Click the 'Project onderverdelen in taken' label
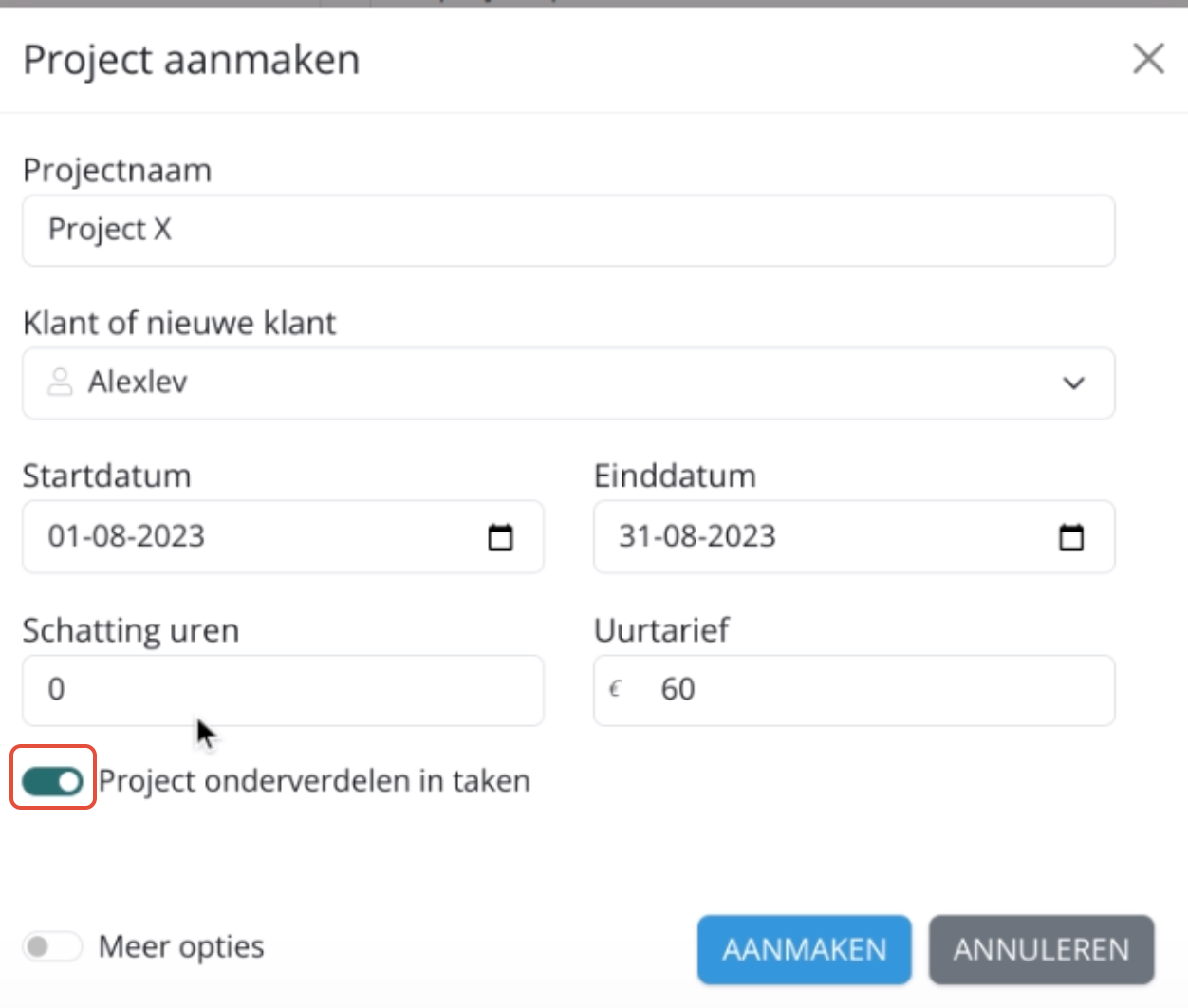The width and height of the screenshot is (1188, 1008). coord(314,781)
